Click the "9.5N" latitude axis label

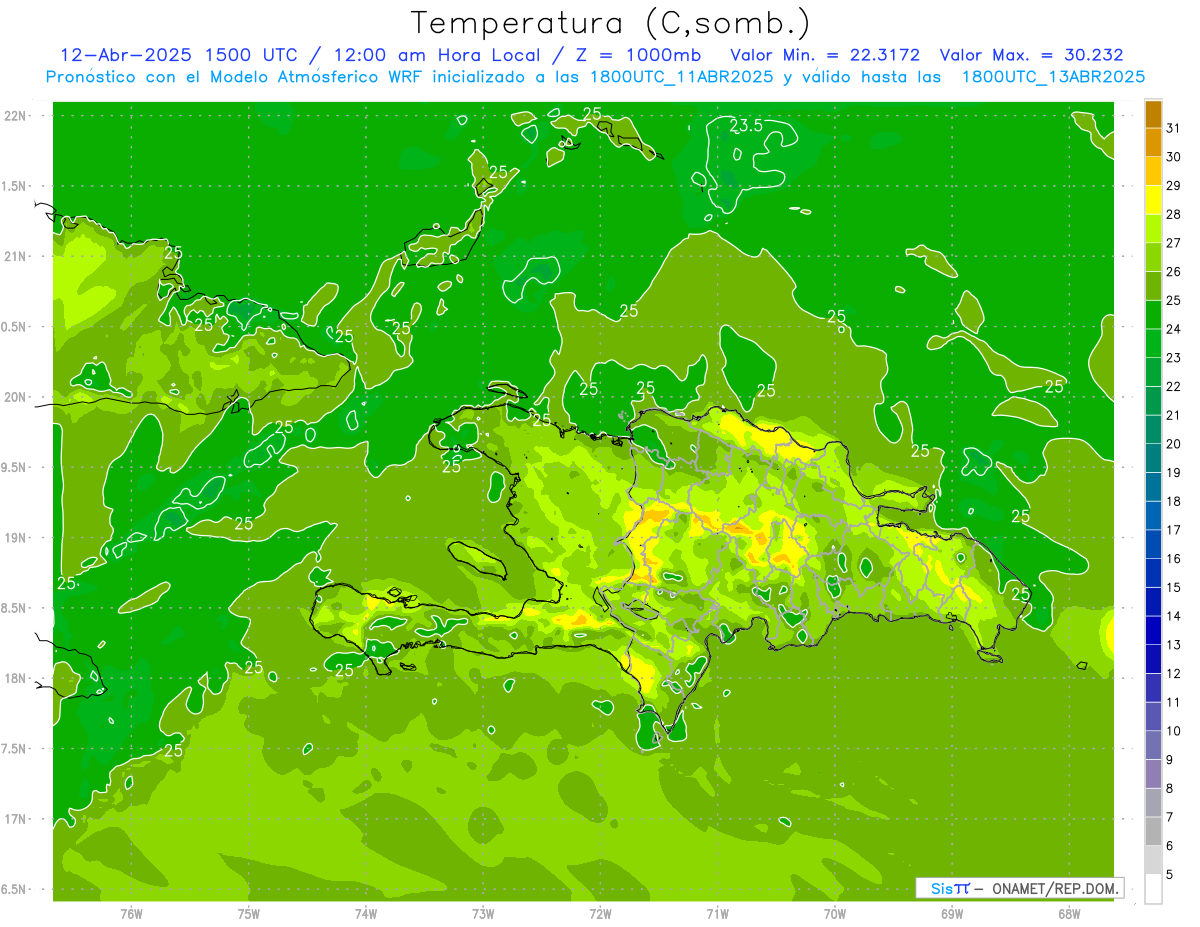tap(14, 467)
